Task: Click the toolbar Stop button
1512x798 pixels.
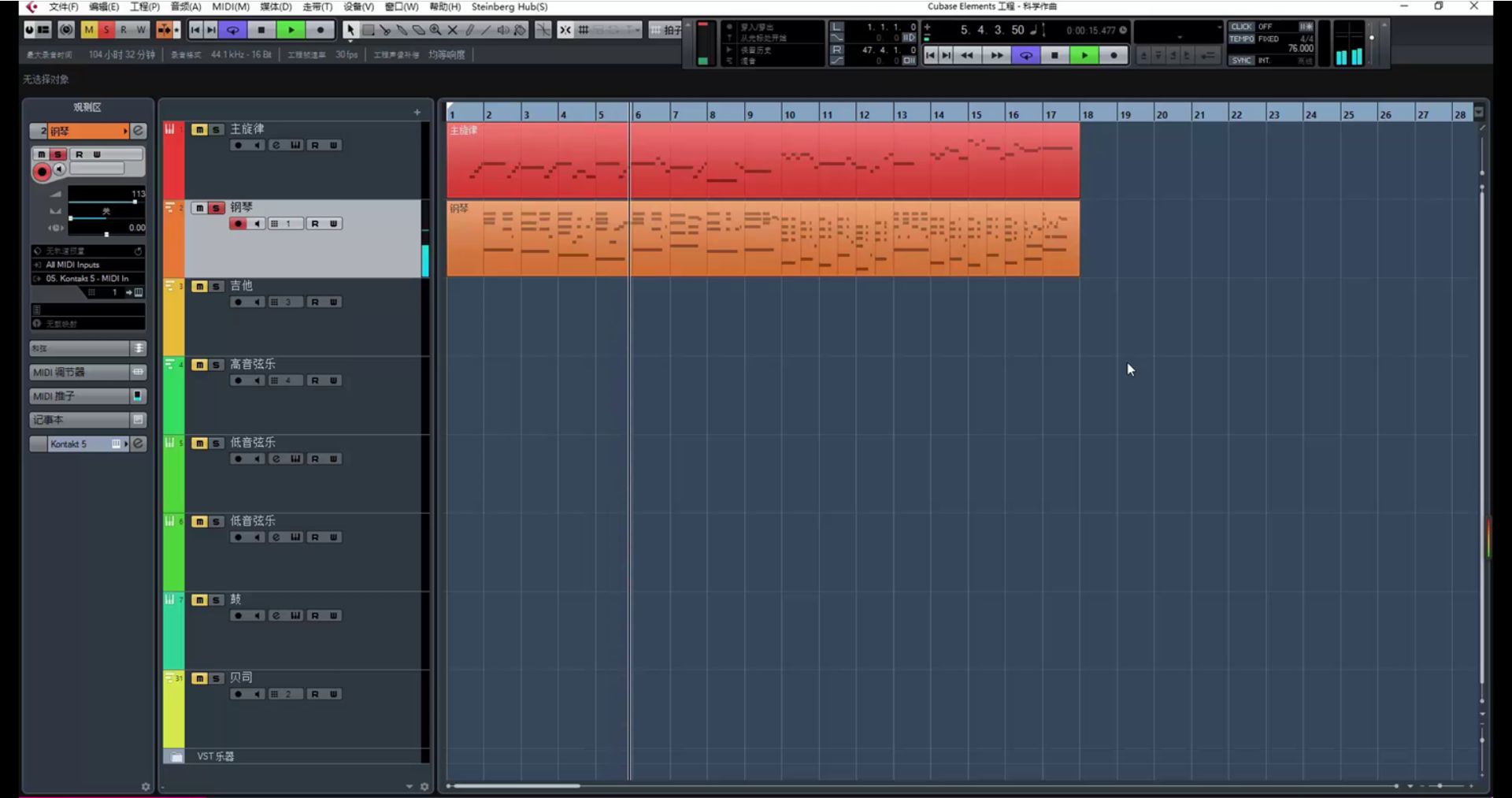Action: click(261, 30)
